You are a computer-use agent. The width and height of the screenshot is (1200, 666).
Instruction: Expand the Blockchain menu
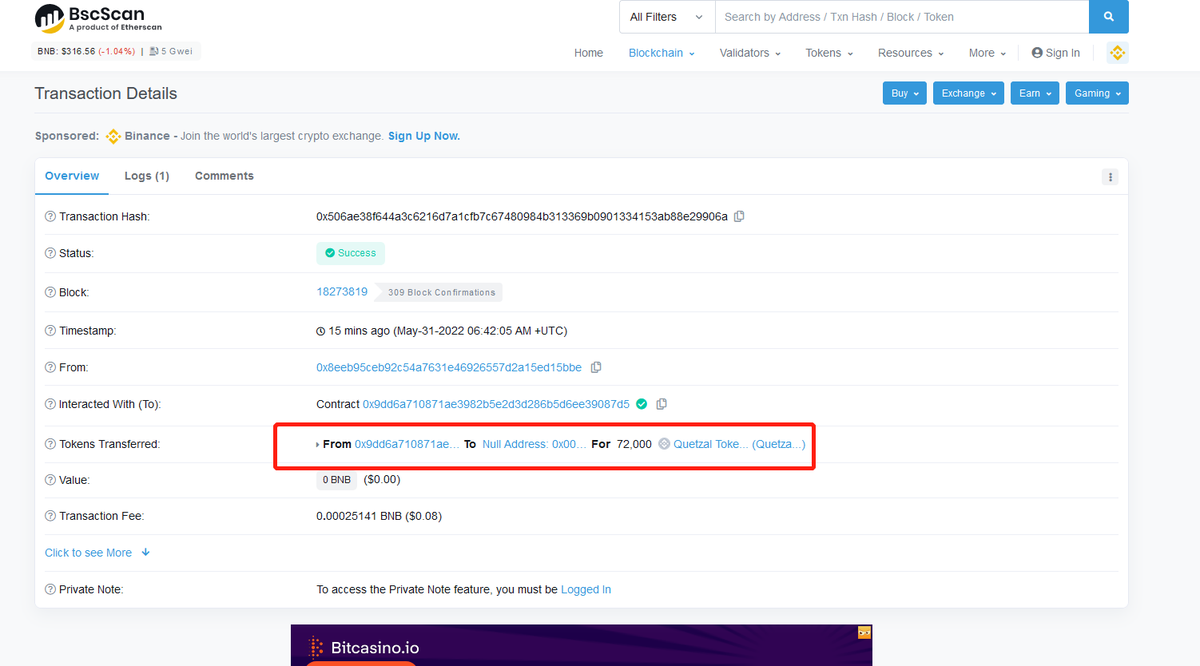coord(662,53)
